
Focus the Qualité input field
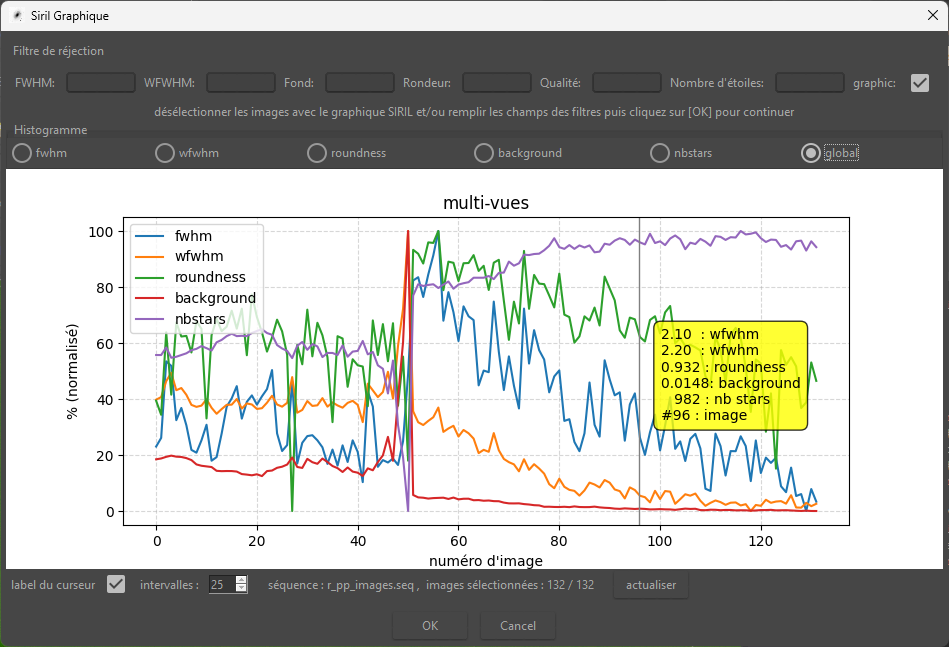point(627,83)
